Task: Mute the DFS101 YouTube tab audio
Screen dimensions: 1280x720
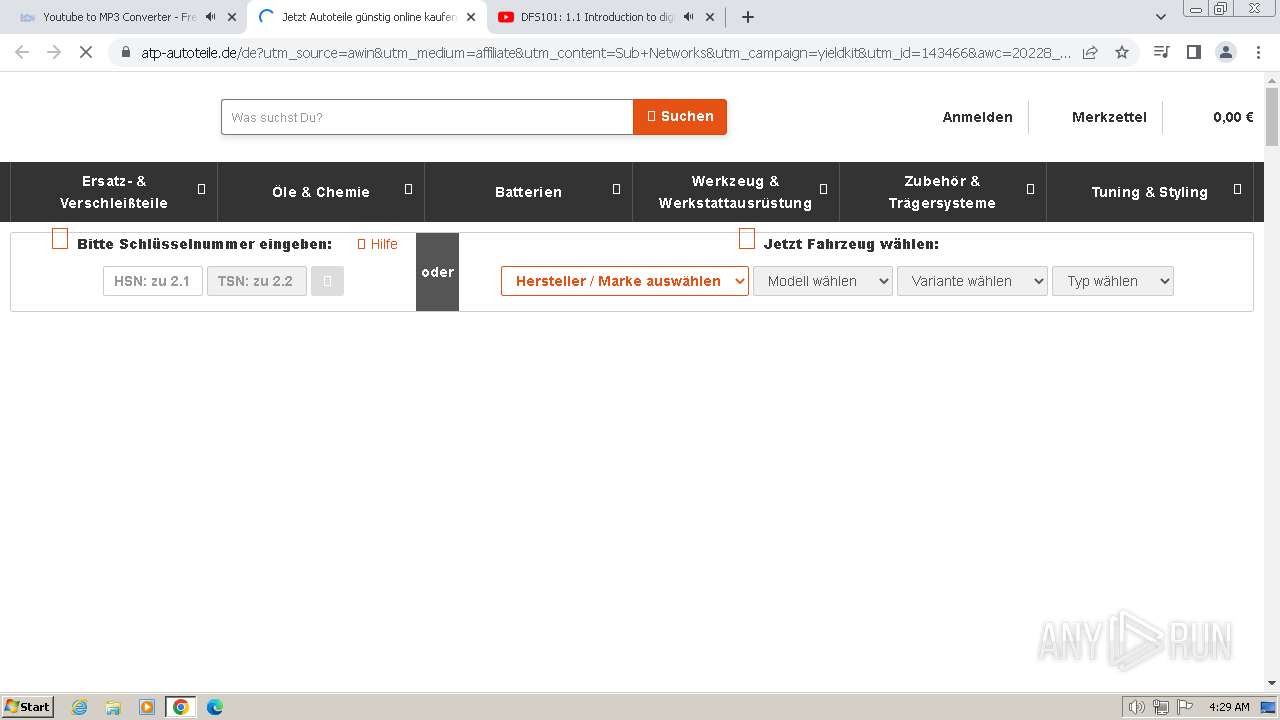Action: point(688,17)
